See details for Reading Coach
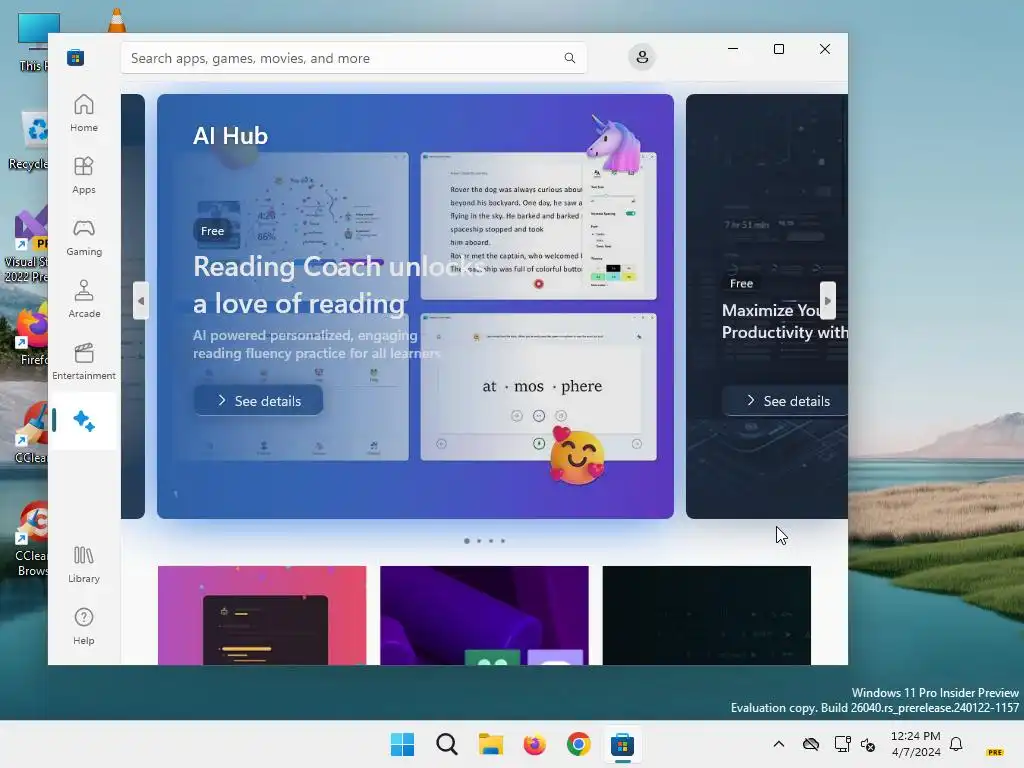Image resolution: width=1024 pixels, height=768 pixels. [x=259, y=400]
